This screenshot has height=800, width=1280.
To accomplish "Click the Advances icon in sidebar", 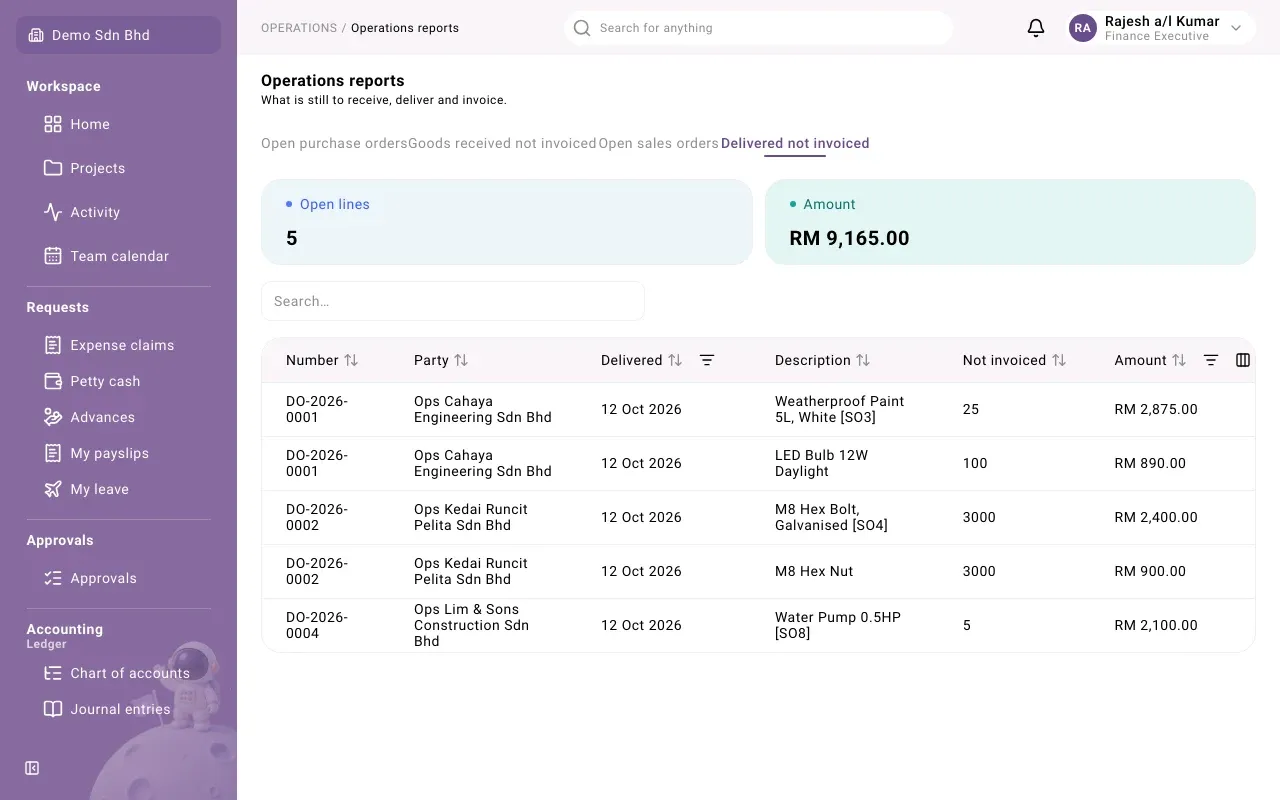I will [53, 417].
